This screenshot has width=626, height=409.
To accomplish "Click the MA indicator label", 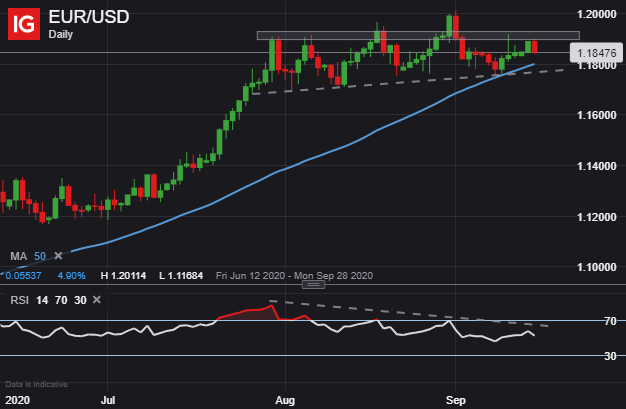I will pyautogui.click(x=18, y=256).
